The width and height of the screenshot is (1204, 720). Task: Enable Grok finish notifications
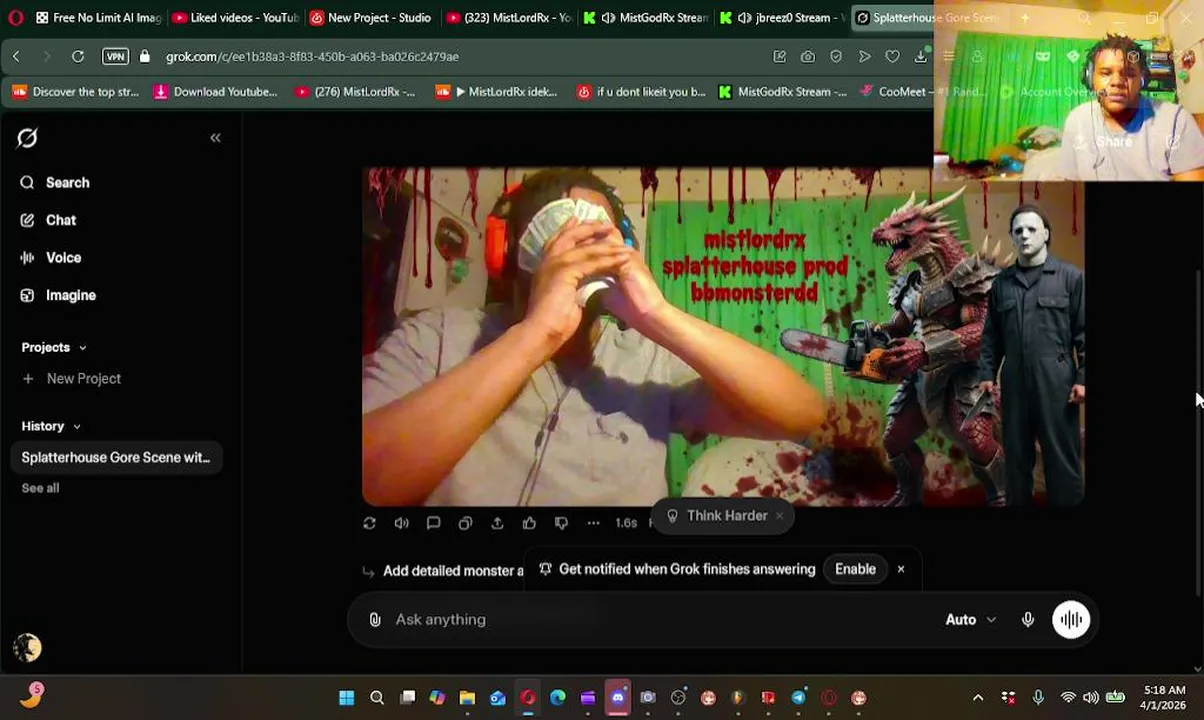[x=855, y=569]
